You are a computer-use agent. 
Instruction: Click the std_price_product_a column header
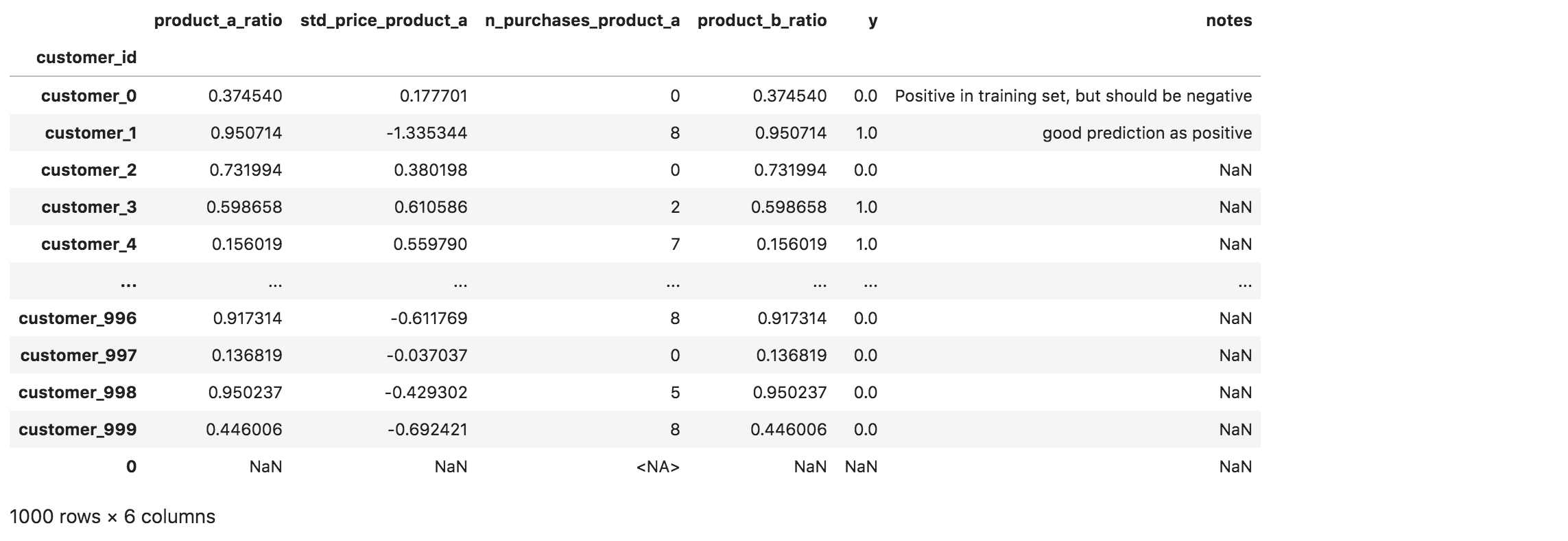383,21
